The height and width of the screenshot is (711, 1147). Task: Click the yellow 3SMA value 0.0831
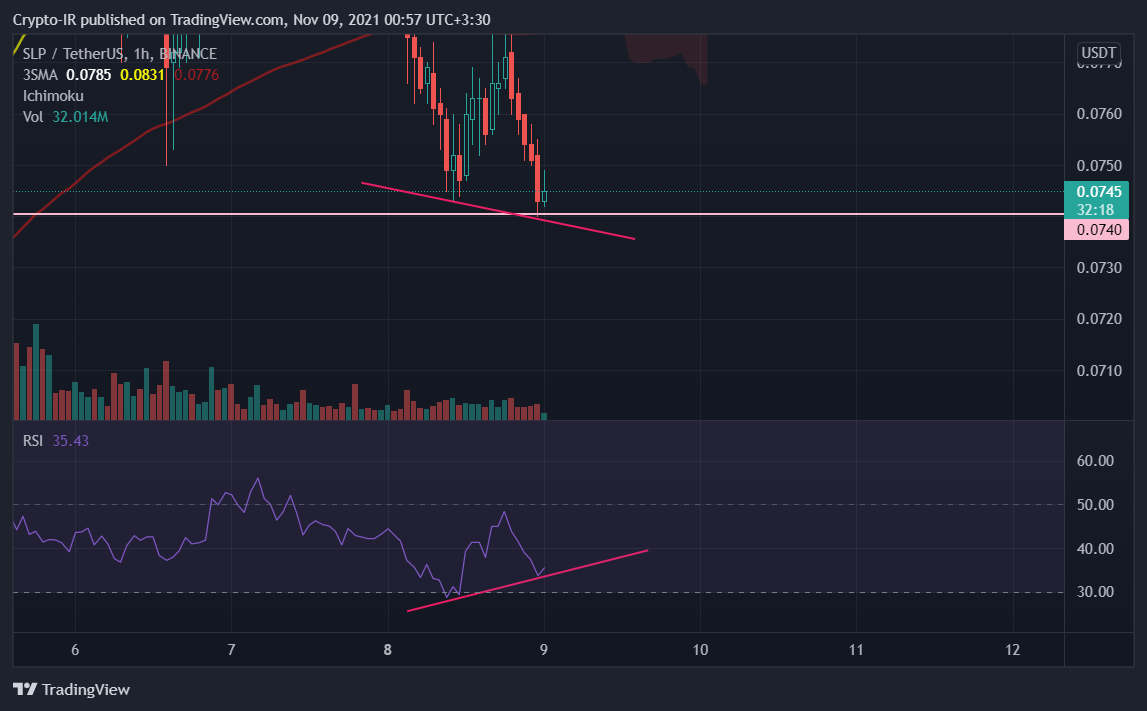tap(142, 75)
